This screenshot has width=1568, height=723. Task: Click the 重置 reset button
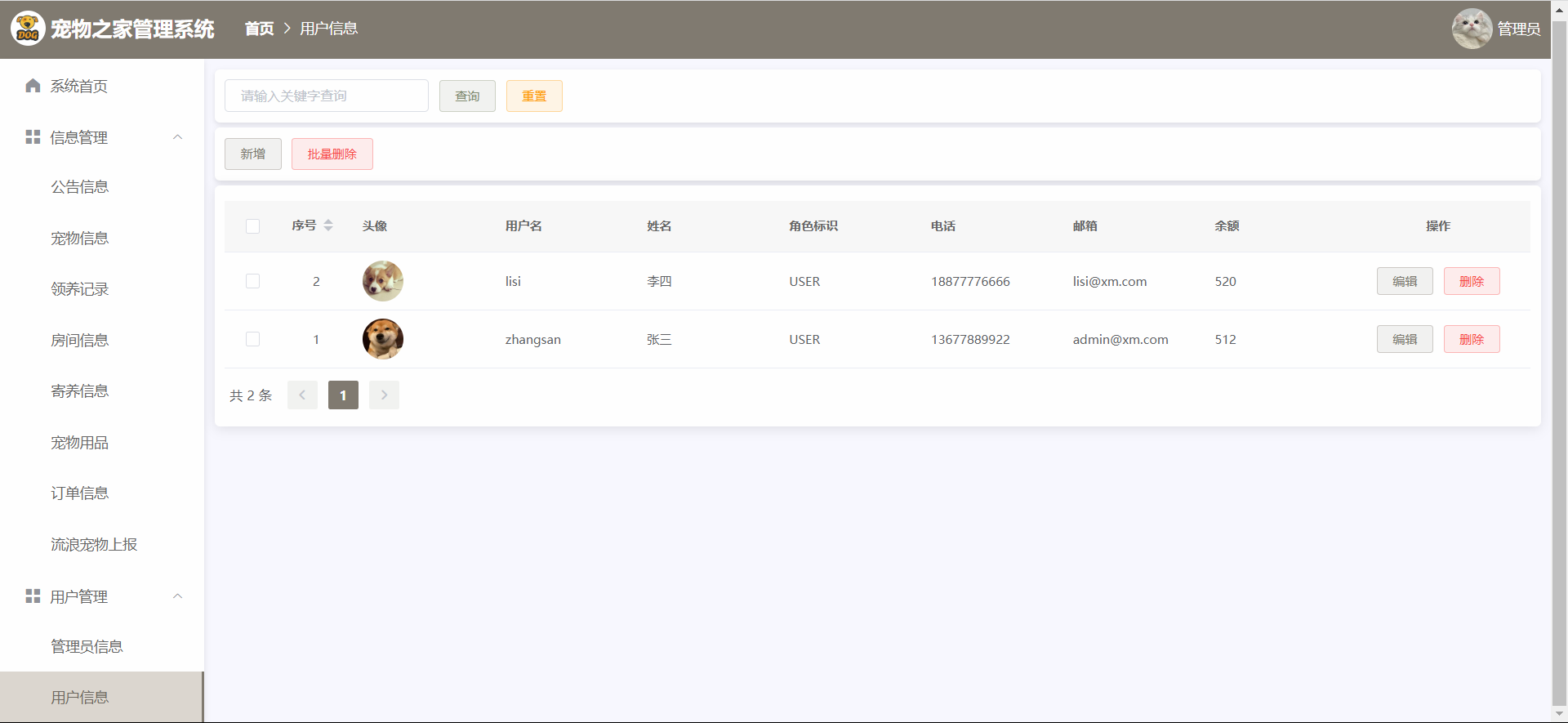pos(534,96)
